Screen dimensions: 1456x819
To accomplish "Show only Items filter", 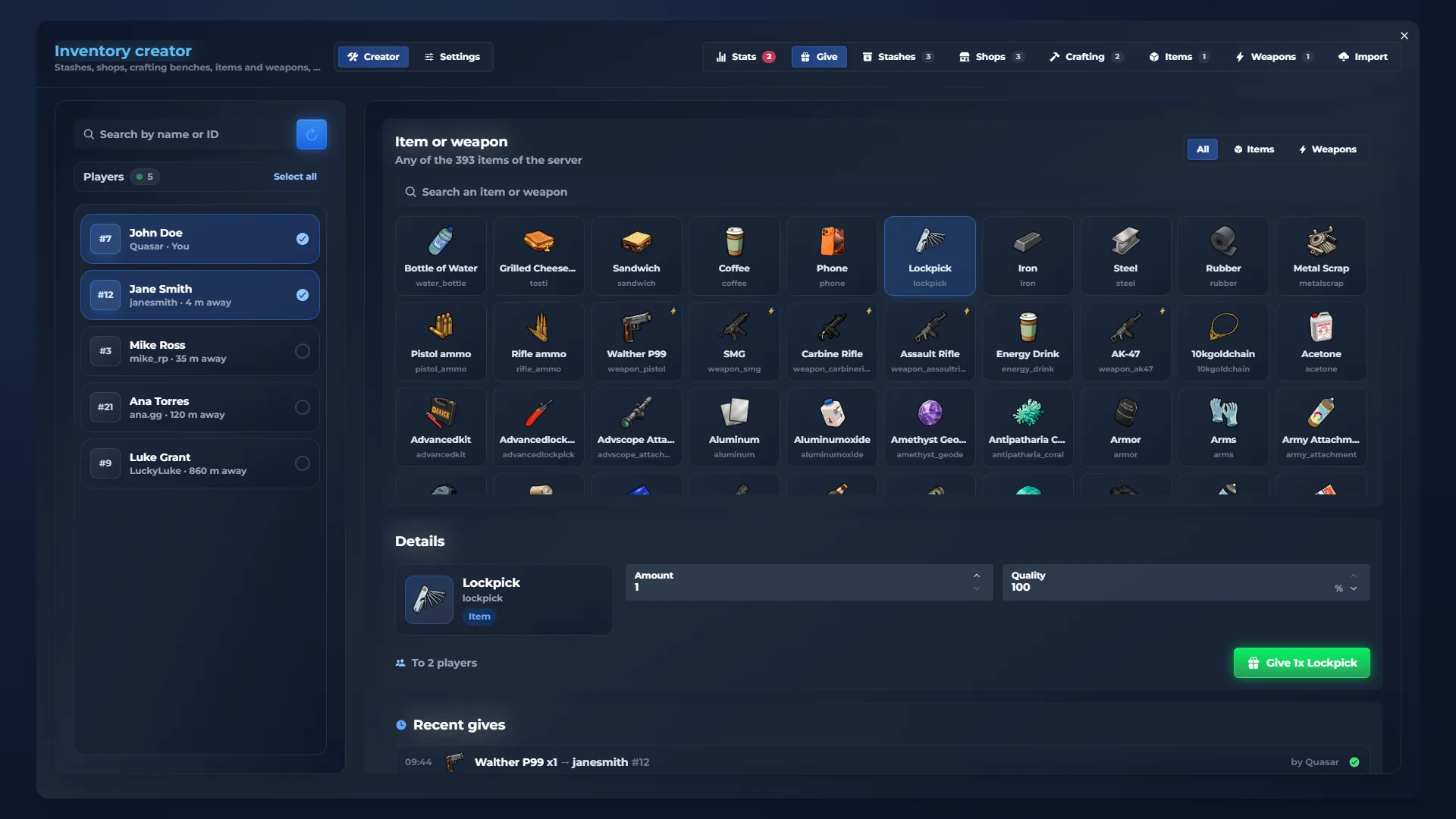I will (x=1254, y=149).
